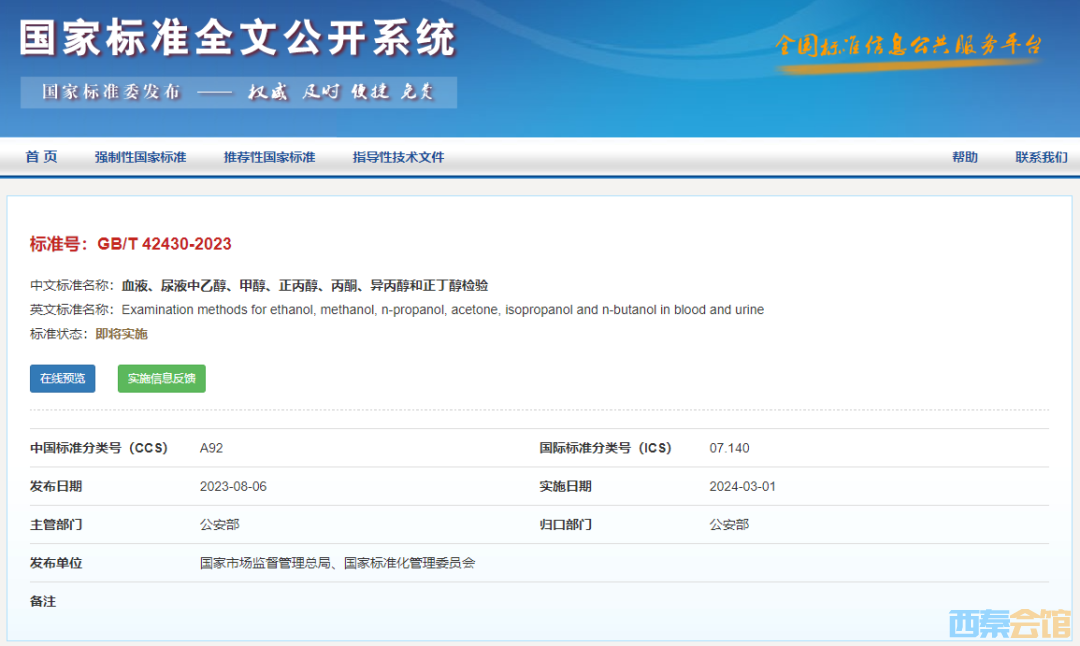
Task: Click the 国家标准委发布 slogan banner
Action: [238, 92]
